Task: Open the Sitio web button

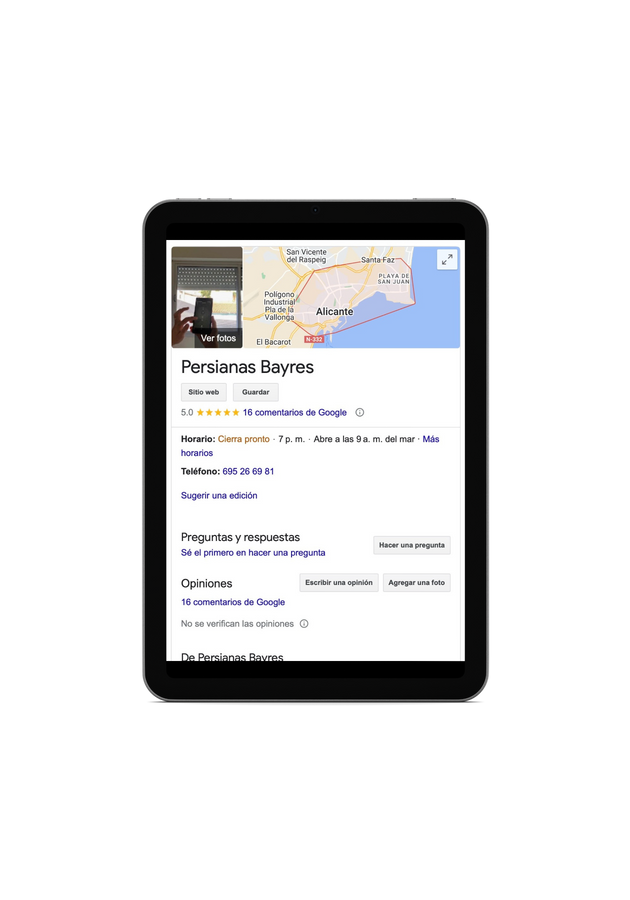Action: (204, 392)
